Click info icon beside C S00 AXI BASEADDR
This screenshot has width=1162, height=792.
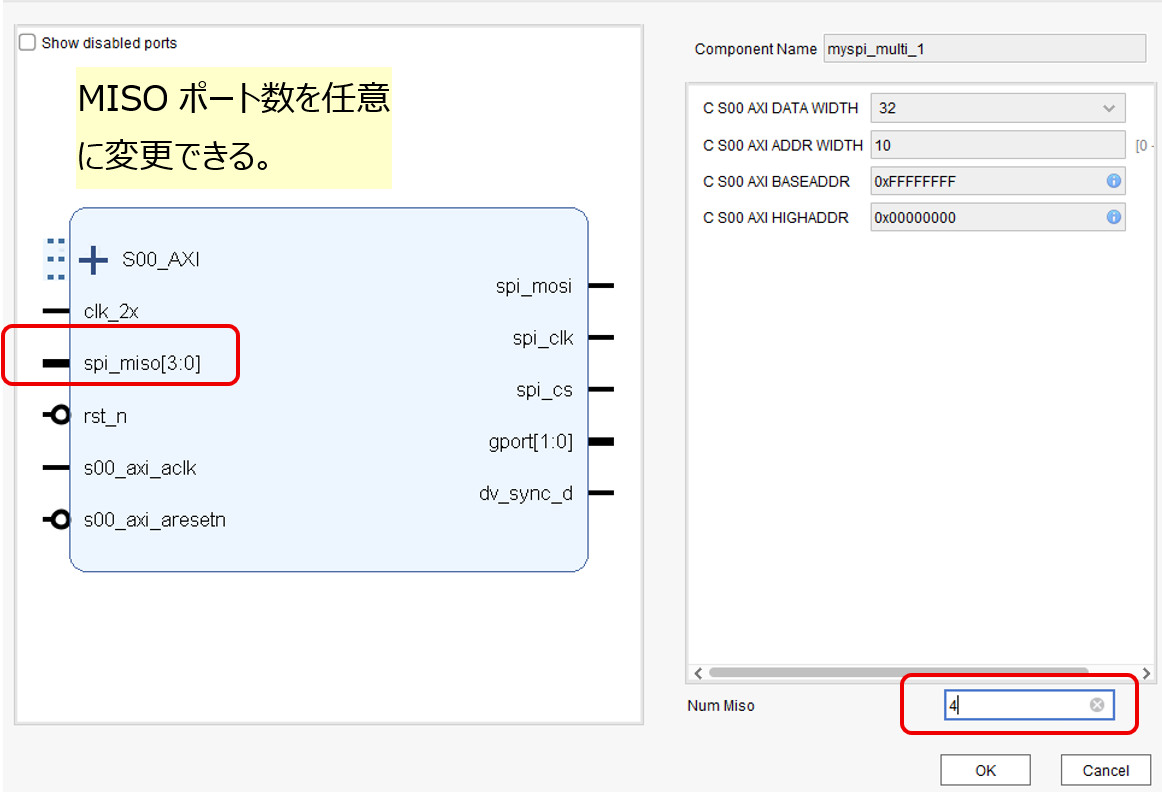[1112, 181]
